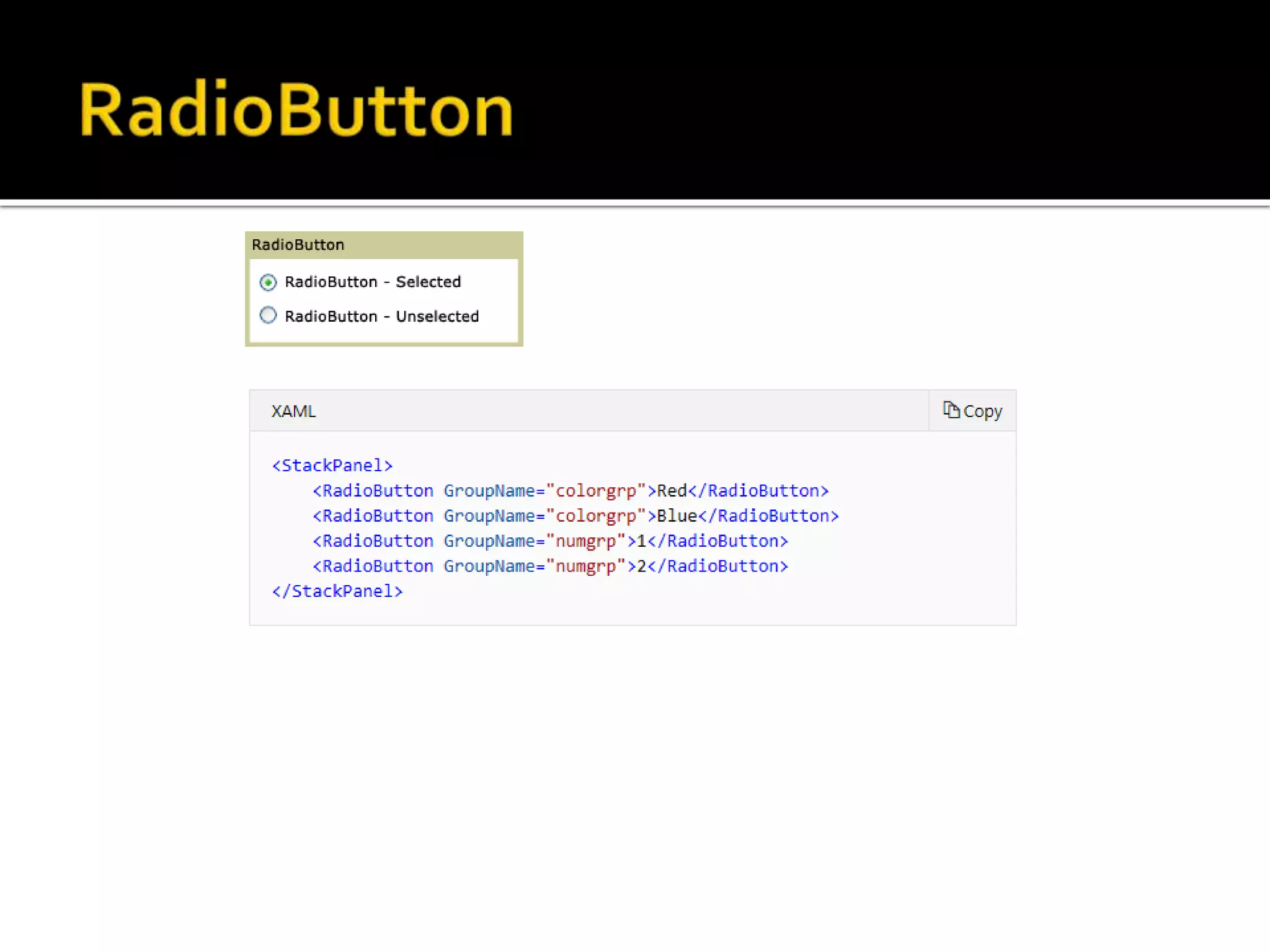Screen dimensions: 1270x952
Task: Click the 'RadioButton - Selected' label text
Action: coord(372,282)
